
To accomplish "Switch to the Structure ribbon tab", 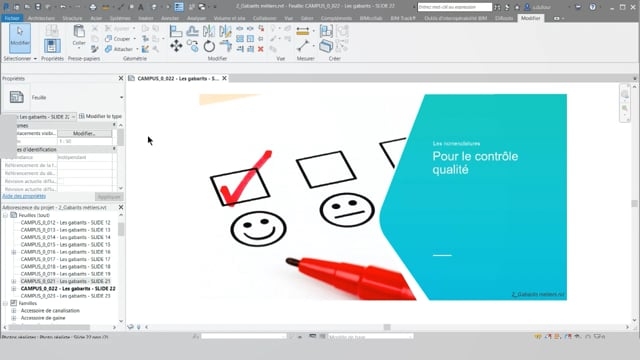I will (x=72, y=18).
